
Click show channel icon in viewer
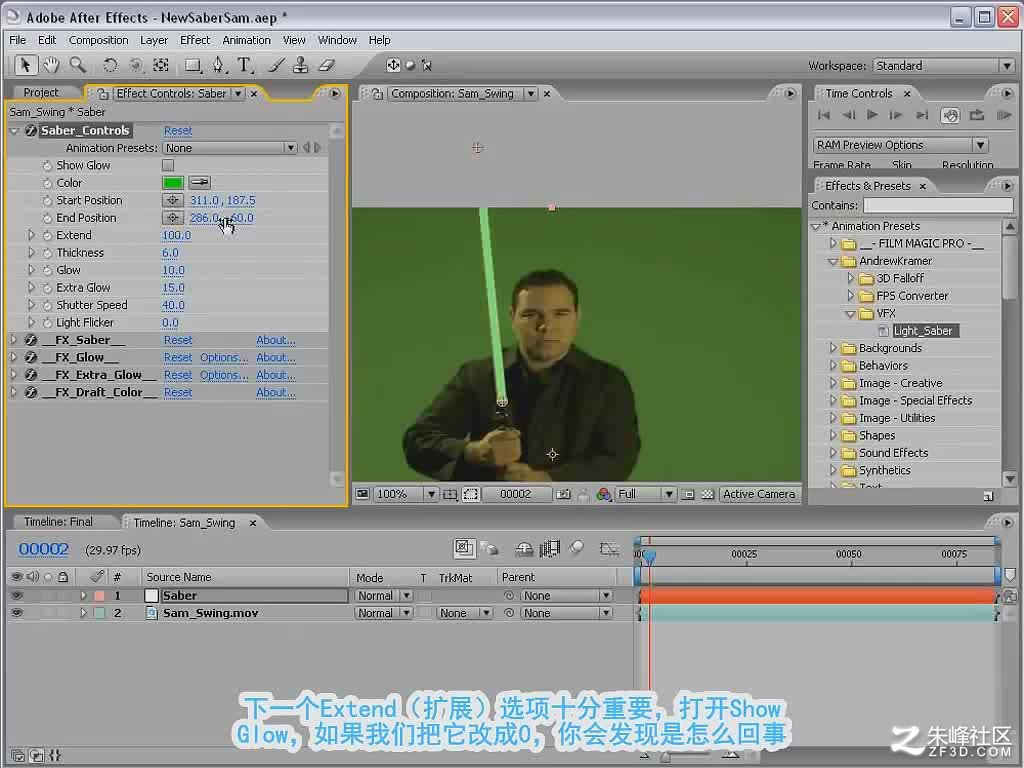(x=604, y=494)
